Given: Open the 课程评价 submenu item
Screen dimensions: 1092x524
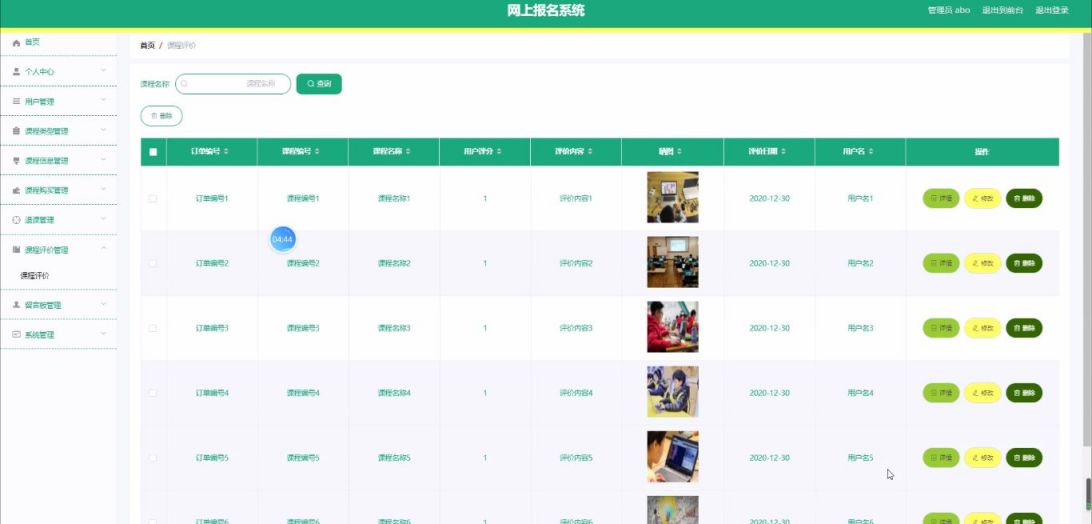Looking at the screenshot, I should point(35,276).
